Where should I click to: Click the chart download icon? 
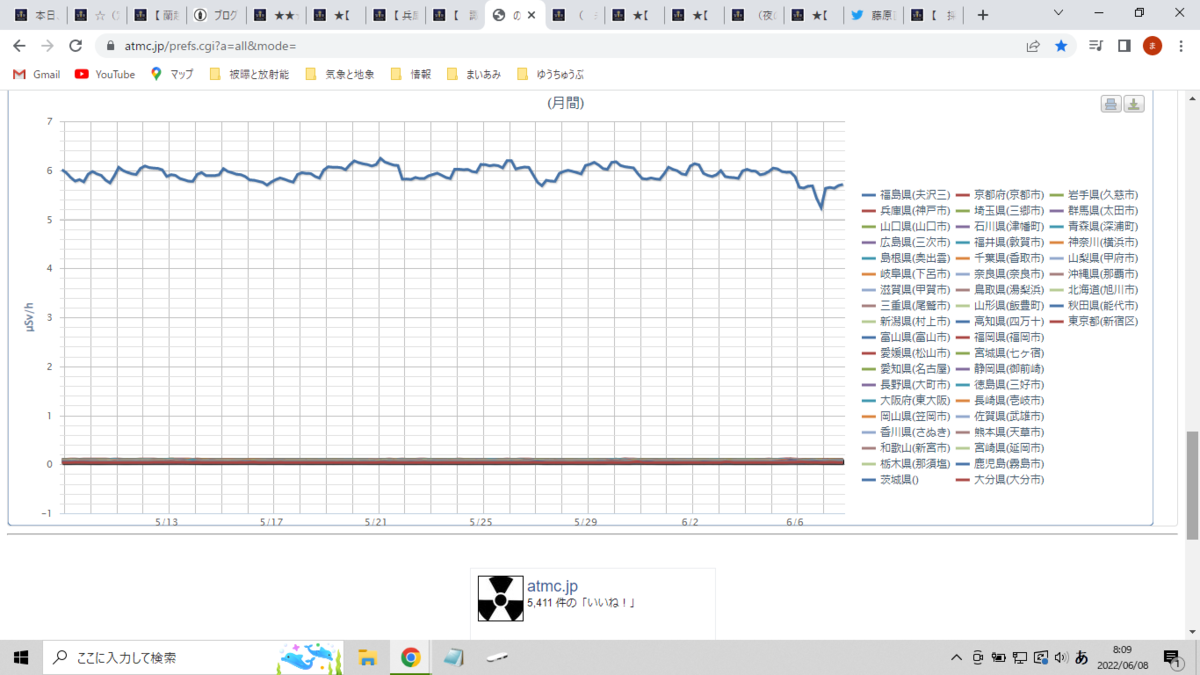(1134, 104)
